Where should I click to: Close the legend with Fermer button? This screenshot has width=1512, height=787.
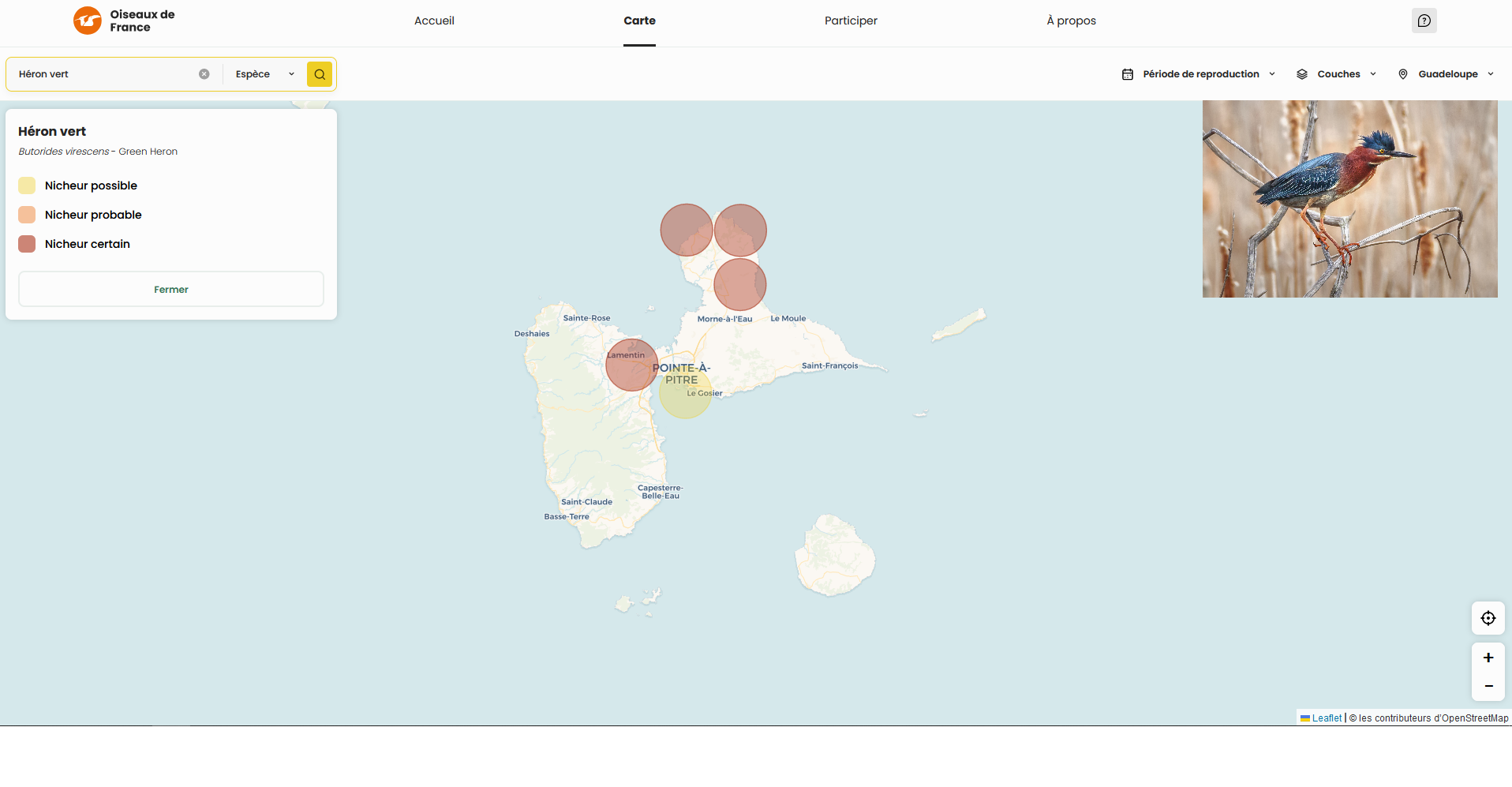click(x=171, y=289)
